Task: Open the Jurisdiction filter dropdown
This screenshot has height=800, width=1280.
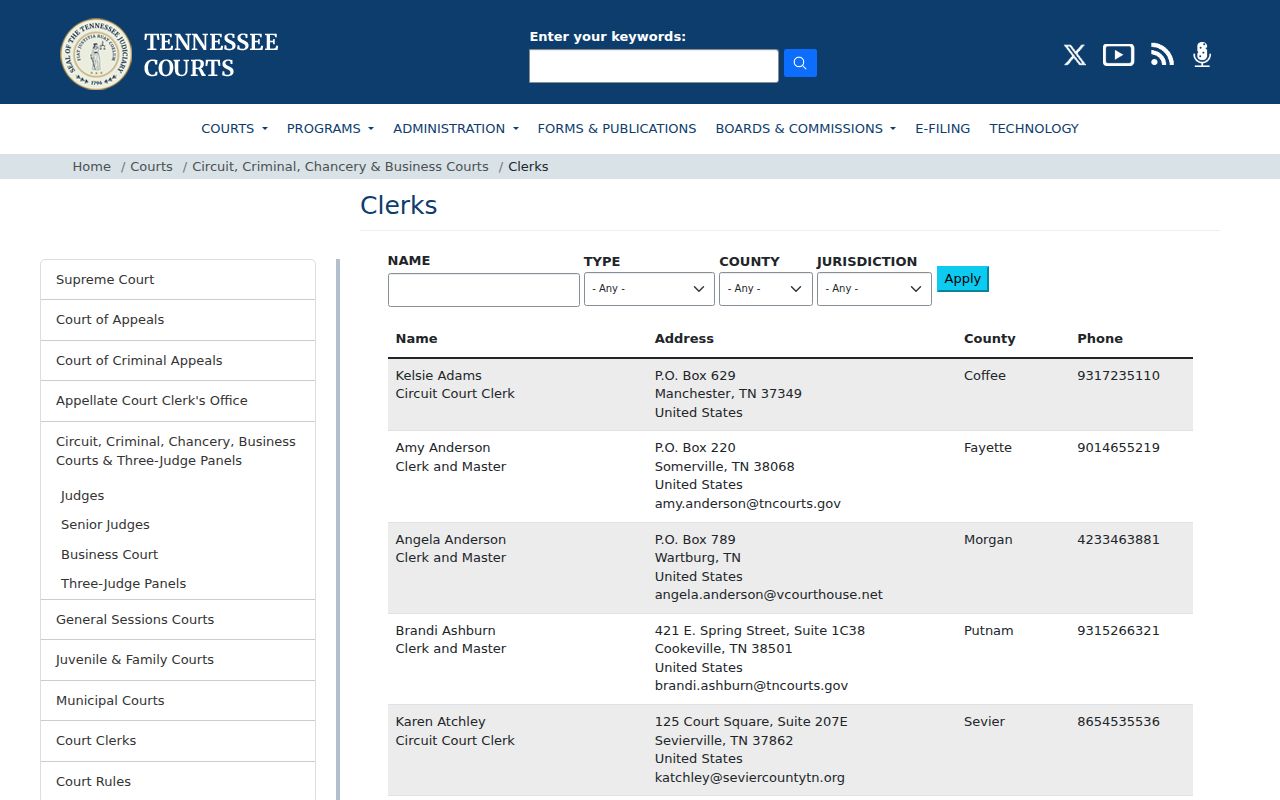Action: (x=874, y=289)
